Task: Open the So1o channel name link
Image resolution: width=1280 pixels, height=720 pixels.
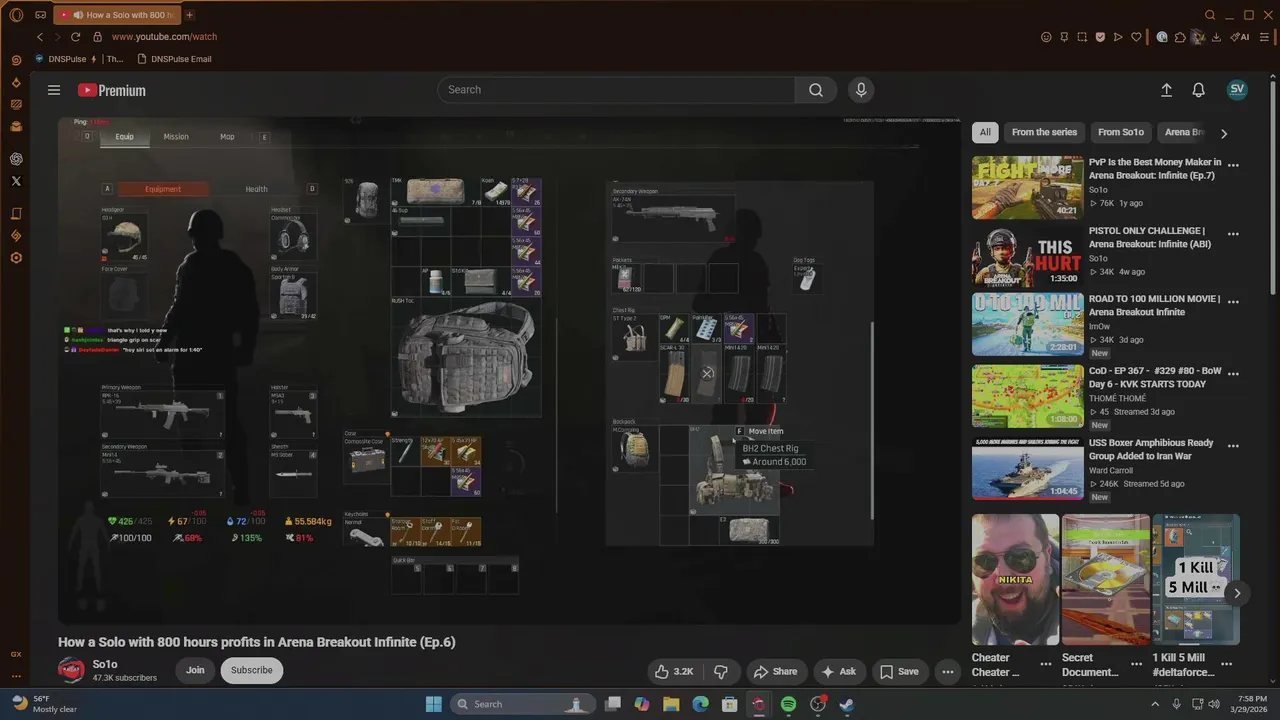Action: (x=105, y=664)
